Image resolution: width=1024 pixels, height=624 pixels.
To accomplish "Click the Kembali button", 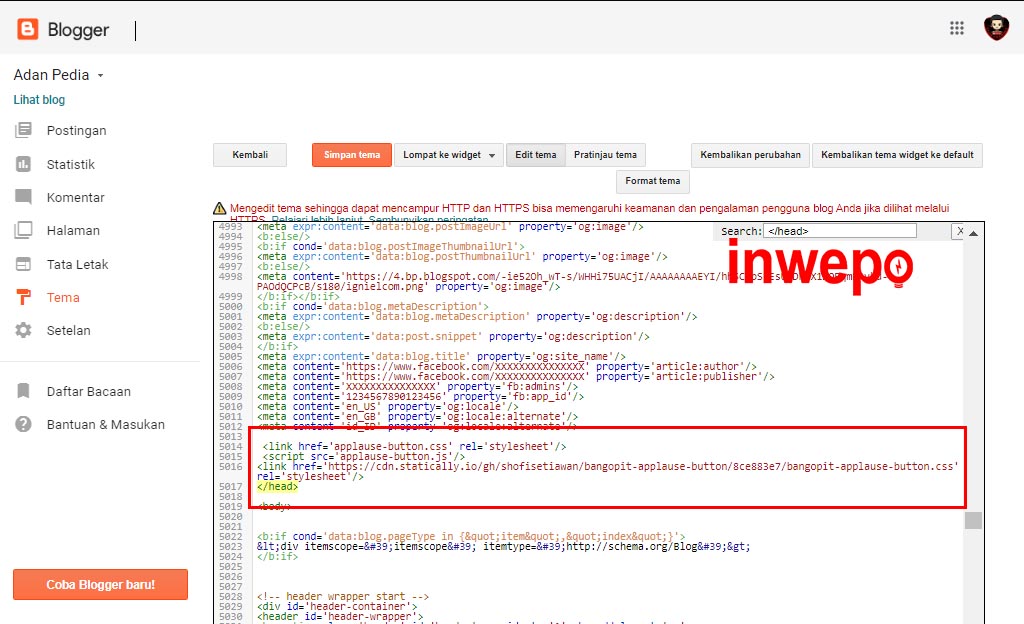I will pyautogui.click(x=250, y=155).
